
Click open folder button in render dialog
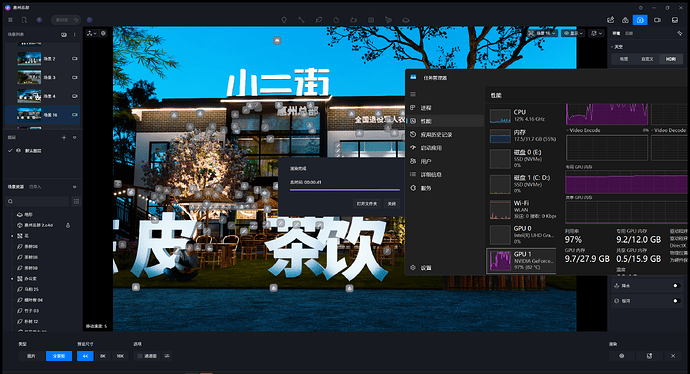coord(367,204)
